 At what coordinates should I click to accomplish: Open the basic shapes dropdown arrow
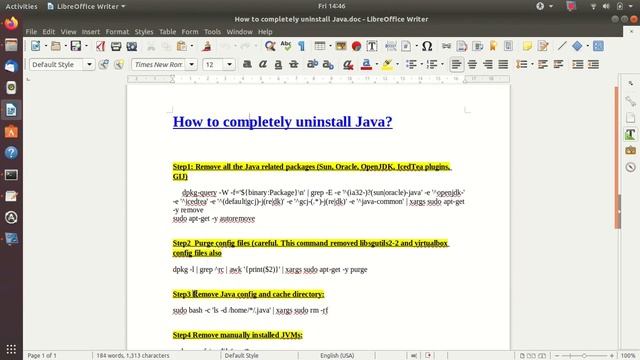(587, 46)
